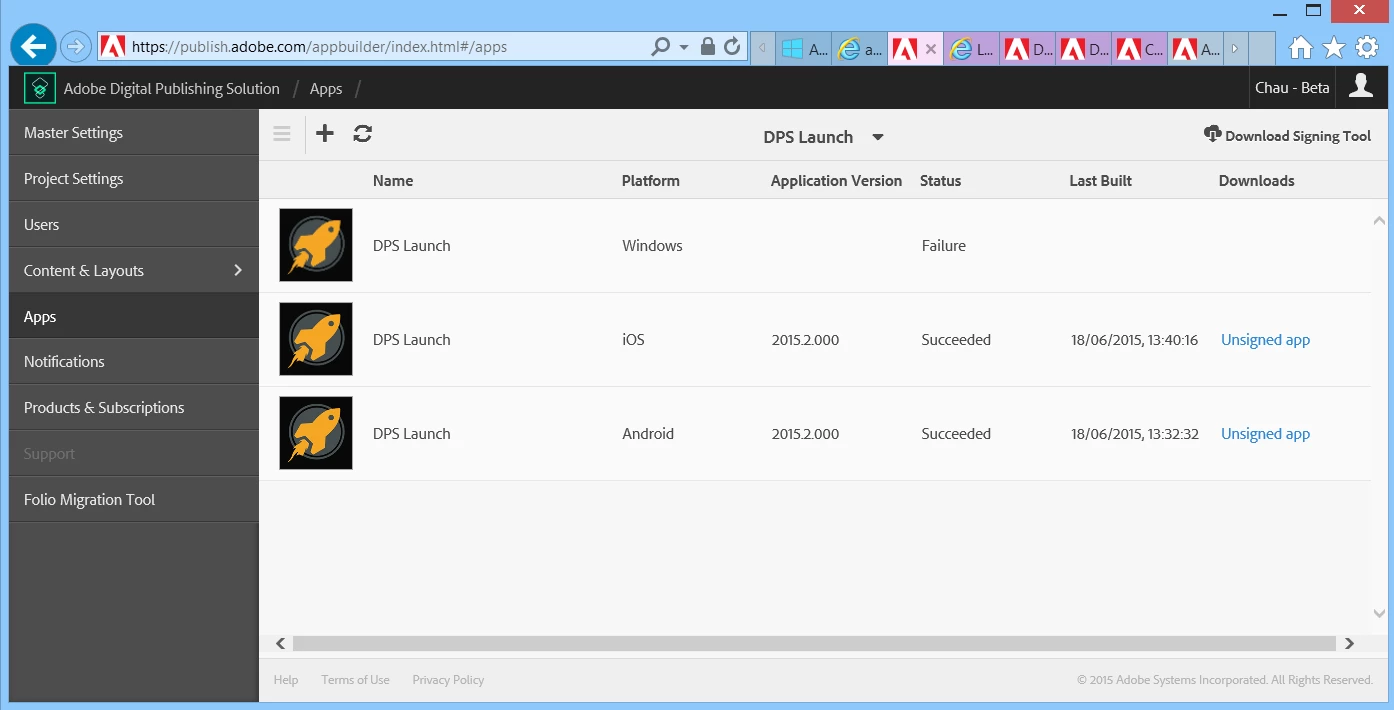Viewport: 1394px width, 710px height.
Task: Open the address bar dropdown arrow
Action: [684, 47]
